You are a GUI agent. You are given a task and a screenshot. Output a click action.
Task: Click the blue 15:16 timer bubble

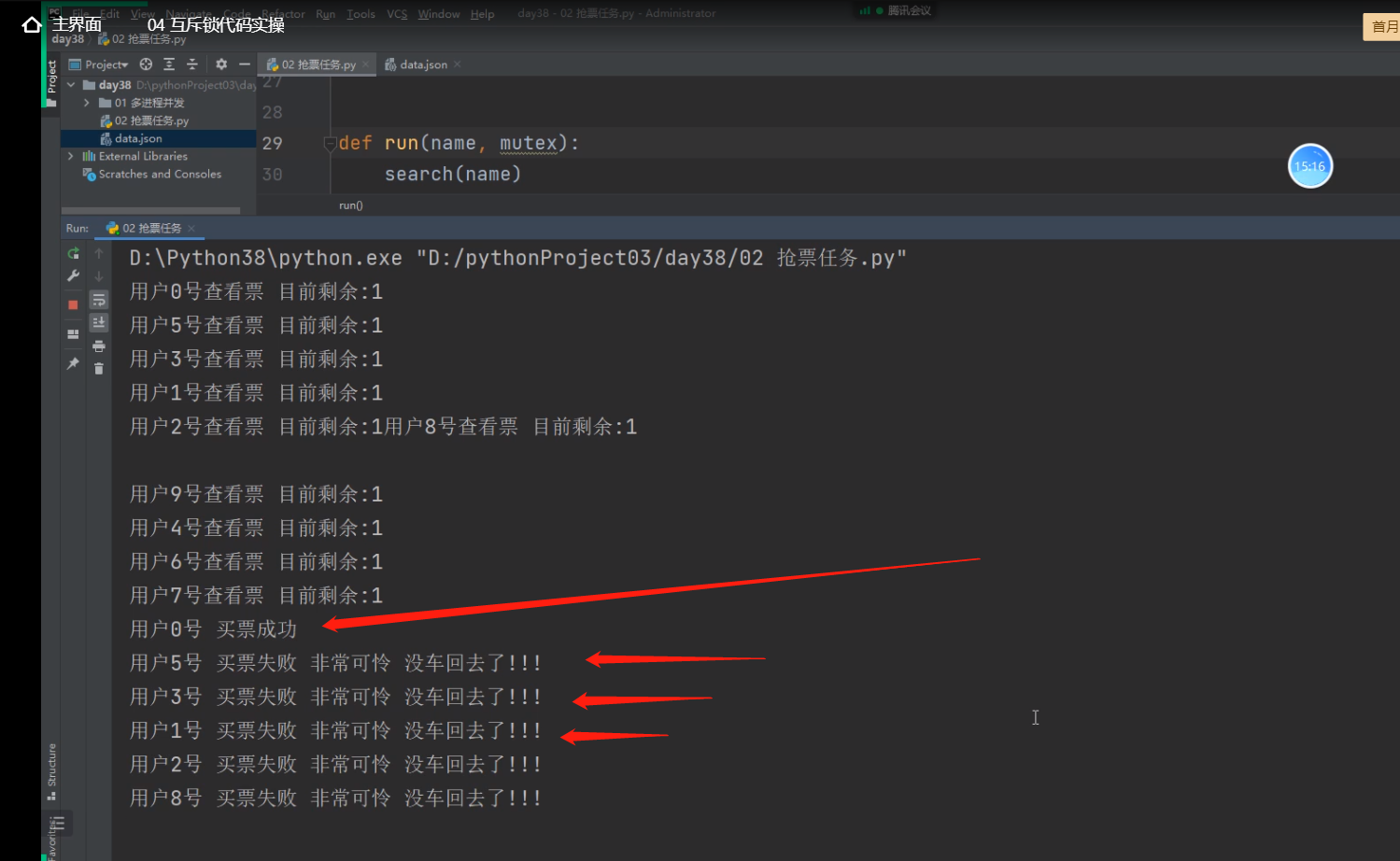(1310, 166)
